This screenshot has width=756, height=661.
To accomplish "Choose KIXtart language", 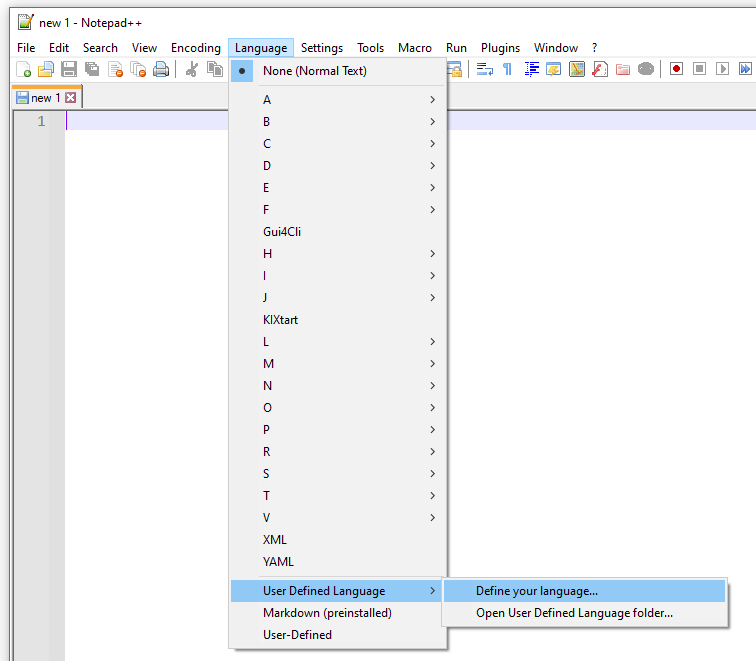I will 338,320.
